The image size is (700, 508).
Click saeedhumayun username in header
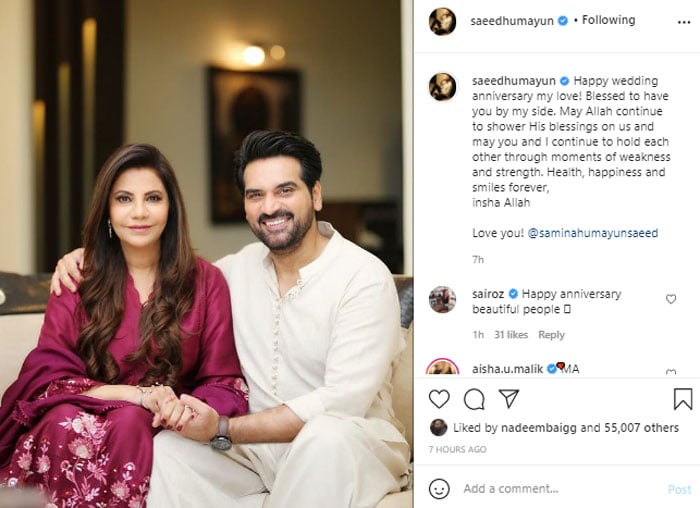click(512, 21)
